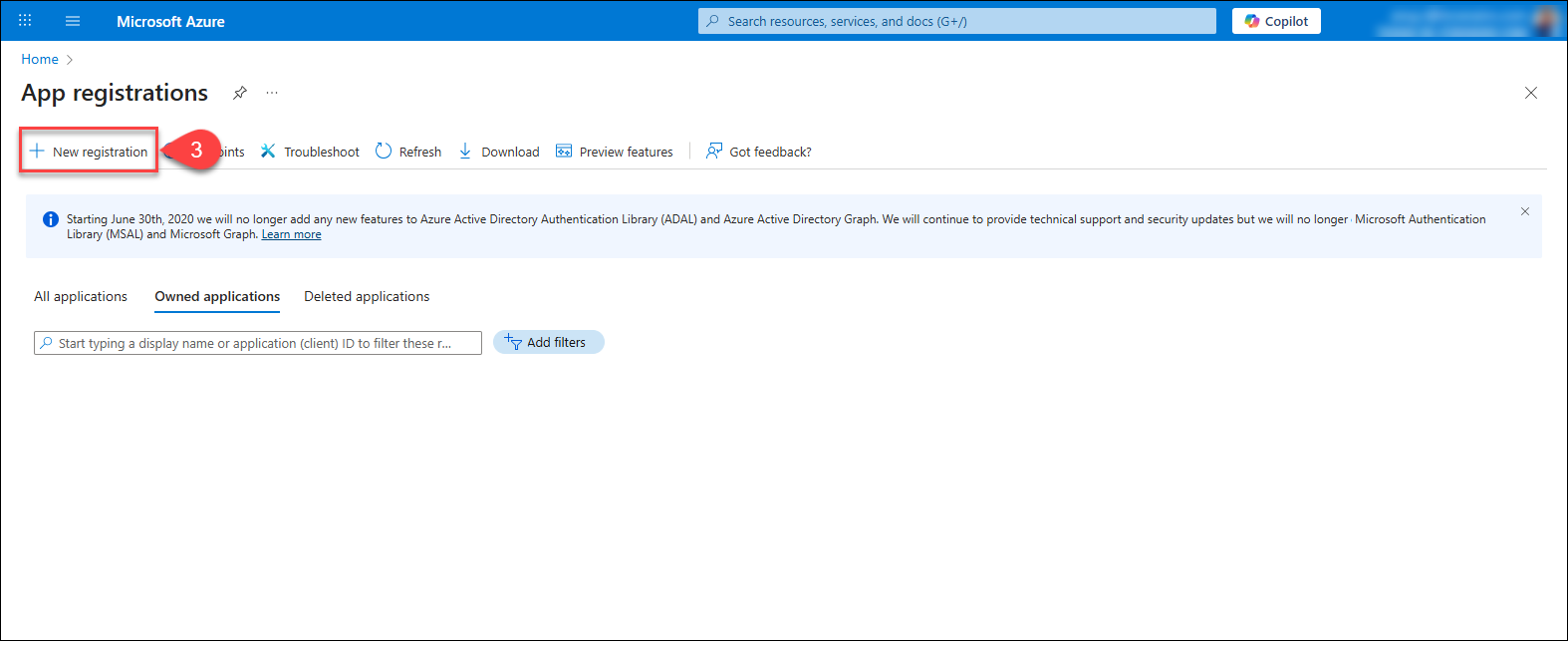Pin App registrations page to dashboard

[240, 93]
